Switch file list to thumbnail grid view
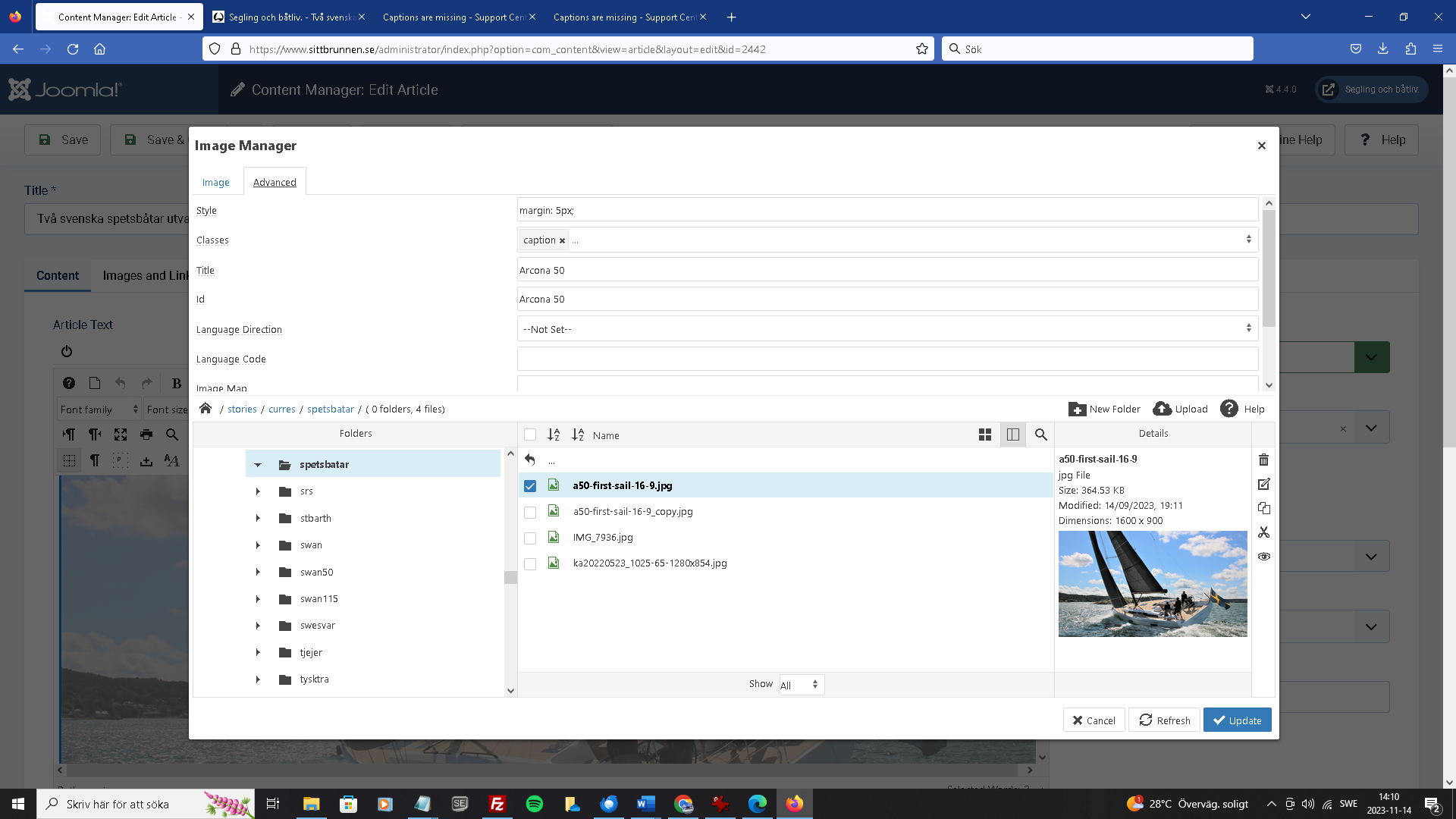 [x=985, y=435]
